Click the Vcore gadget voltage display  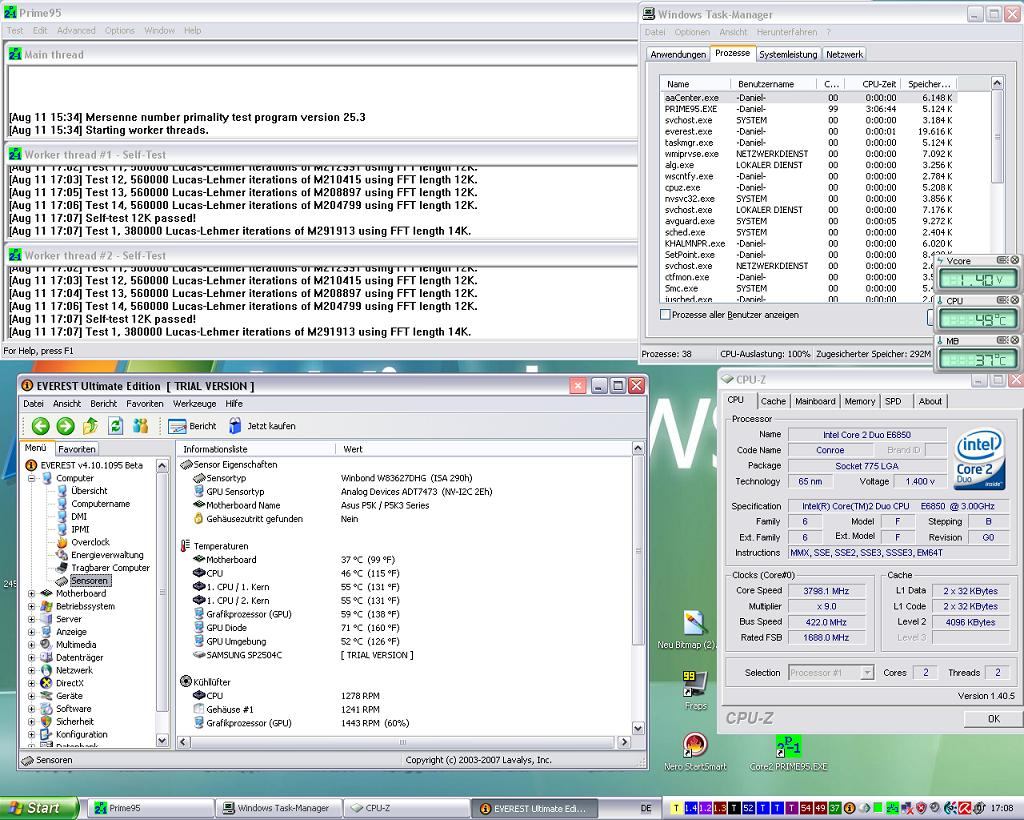[978, 280]
